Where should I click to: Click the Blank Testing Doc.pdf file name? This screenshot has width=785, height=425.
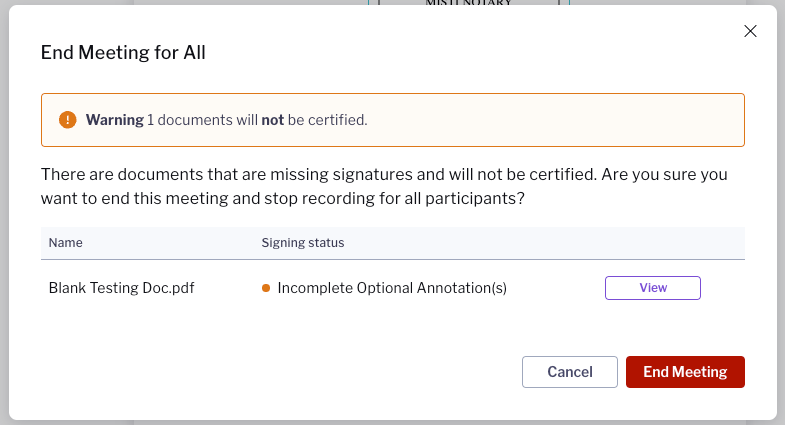click(121, 288)
